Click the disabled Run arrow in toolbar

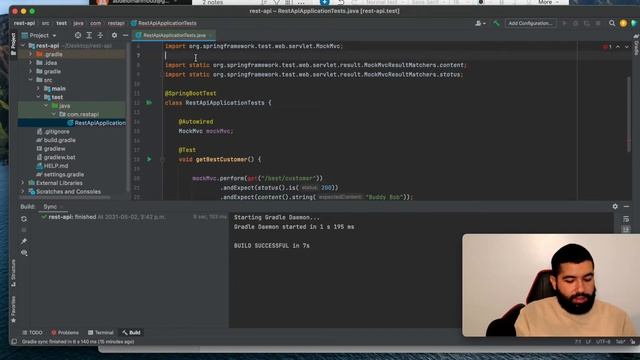[564, 23]
